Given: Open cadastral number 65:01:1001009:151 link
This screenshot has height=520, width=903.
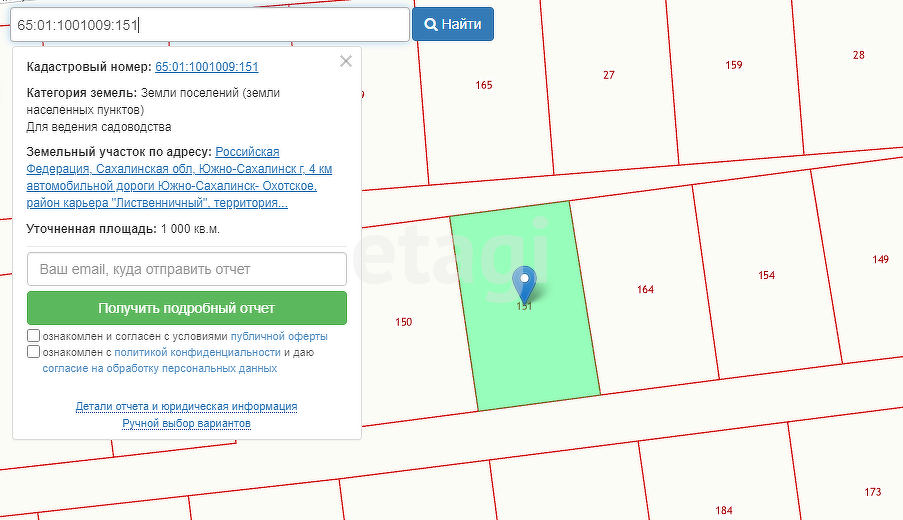Looking at the screenshot, I should coord(207,67).
